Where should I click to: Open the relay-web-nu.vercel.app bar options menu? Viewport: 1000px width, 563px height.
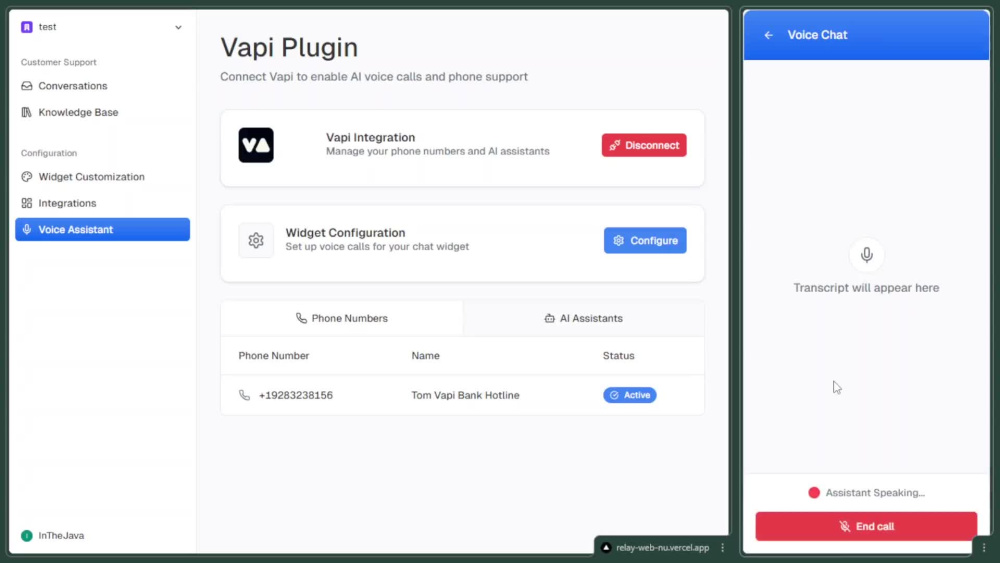click(x=723, y=548)
